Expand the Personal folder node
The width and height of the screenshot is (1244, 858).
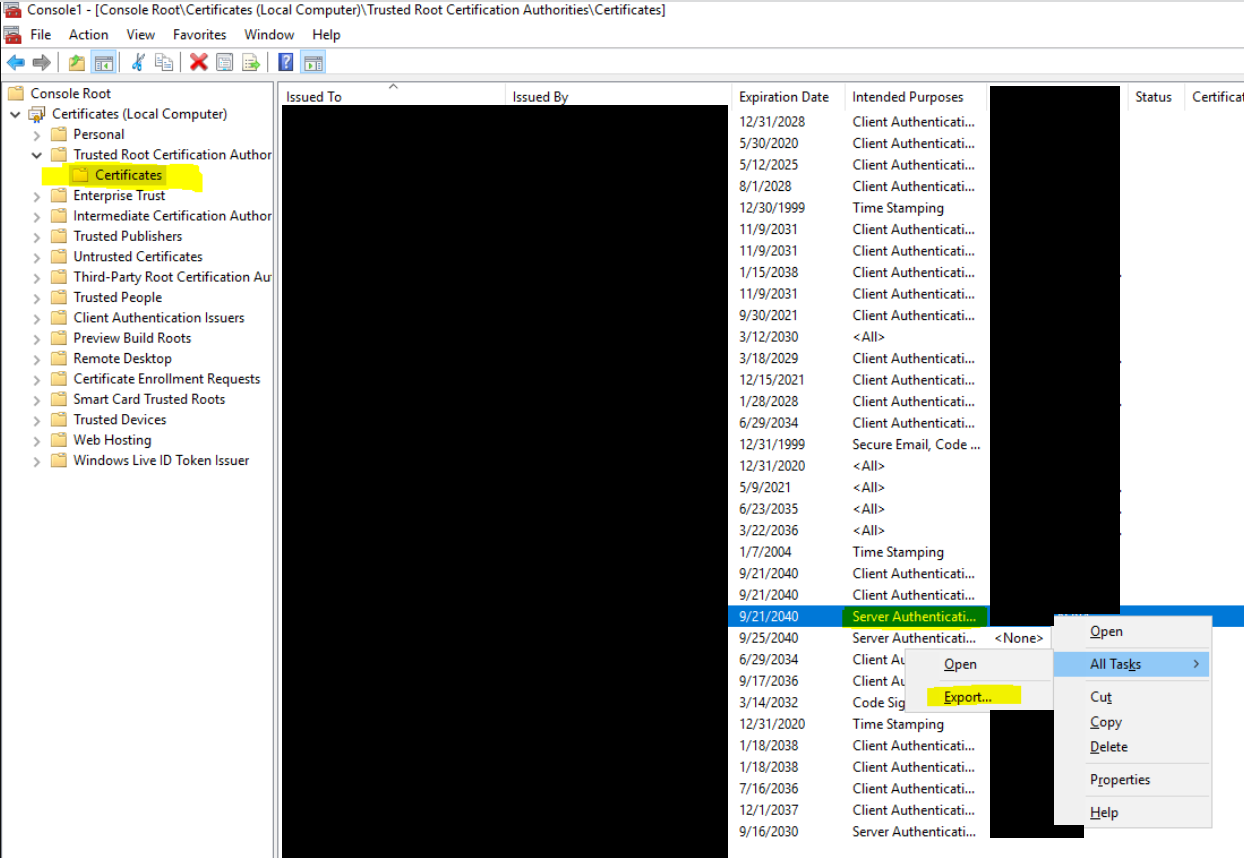click(37, 135)
